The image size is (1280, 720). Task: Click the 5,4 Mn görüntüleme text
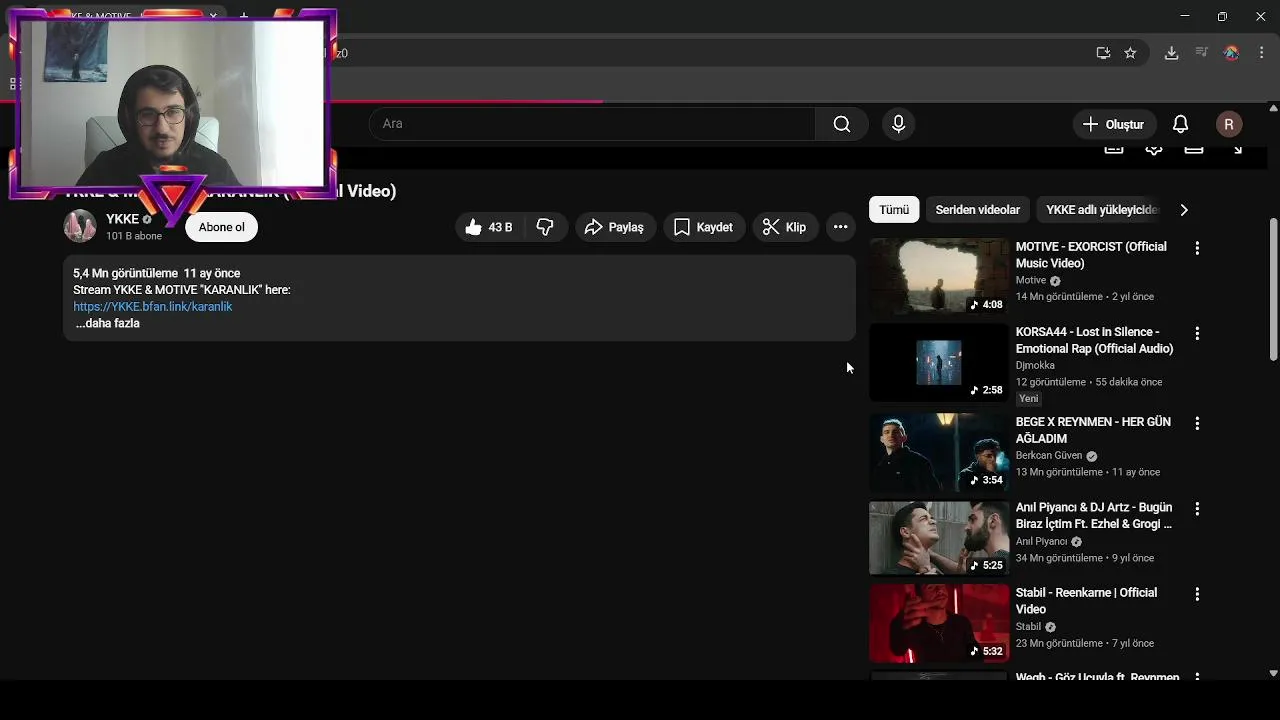point(125,273)
